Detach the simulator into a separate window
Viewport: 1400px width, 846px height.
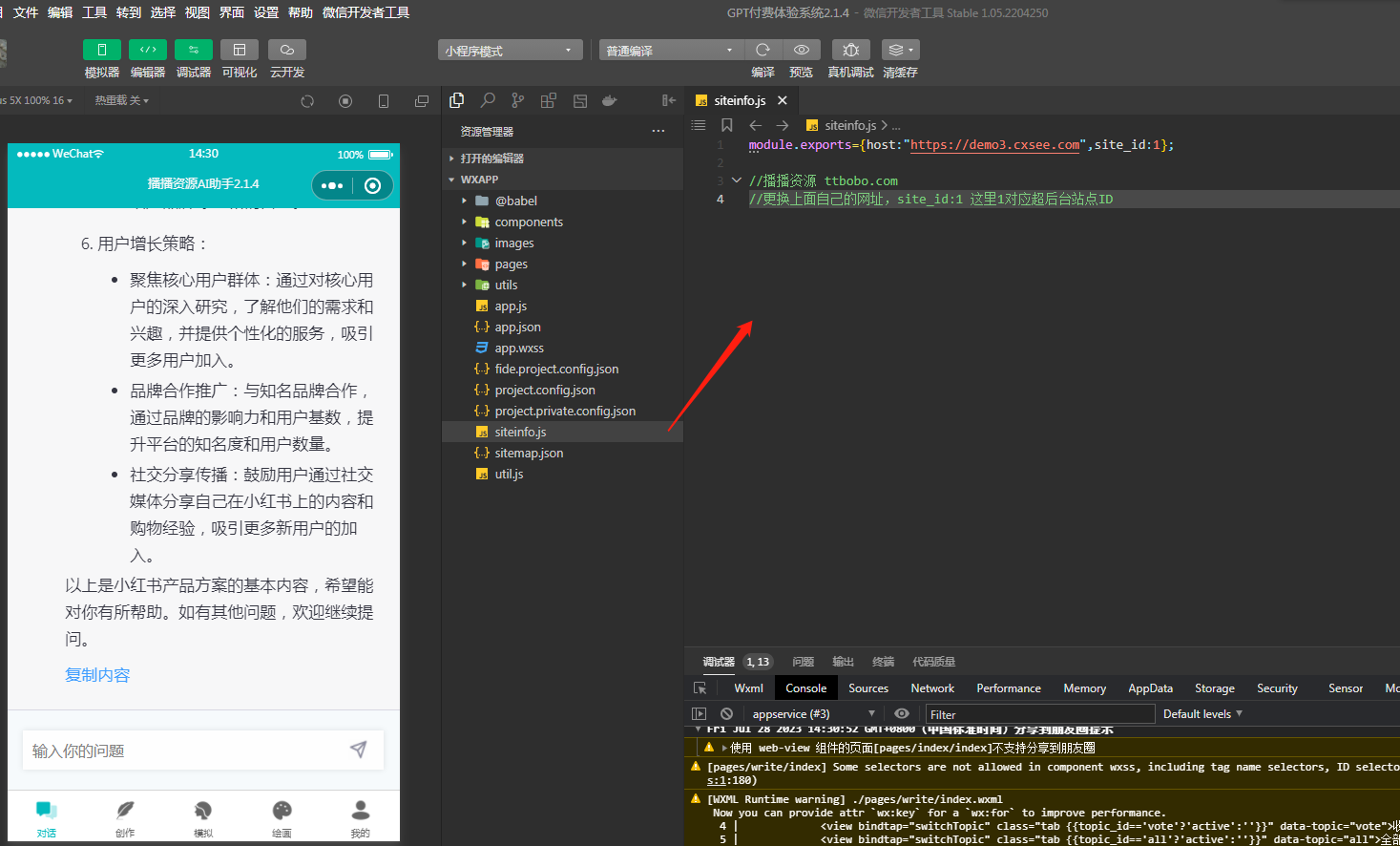[x=422, y=101]
